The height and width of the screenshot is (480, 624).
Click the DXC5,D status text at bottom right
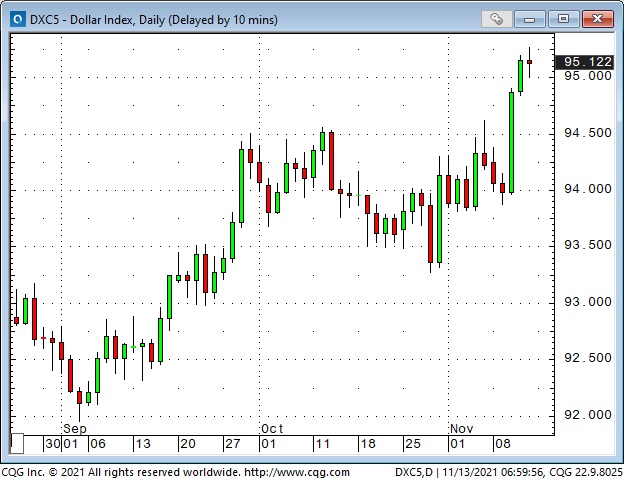pyautogui.click(x=413, y=472)
